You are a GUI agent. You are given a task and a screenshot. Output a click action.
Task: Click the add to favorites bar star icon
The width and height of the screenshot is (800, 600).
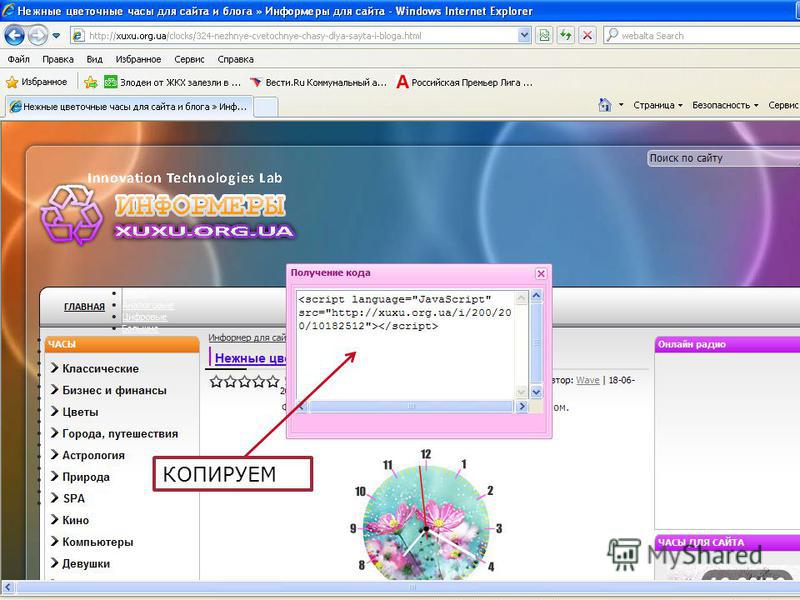[90, 82]
